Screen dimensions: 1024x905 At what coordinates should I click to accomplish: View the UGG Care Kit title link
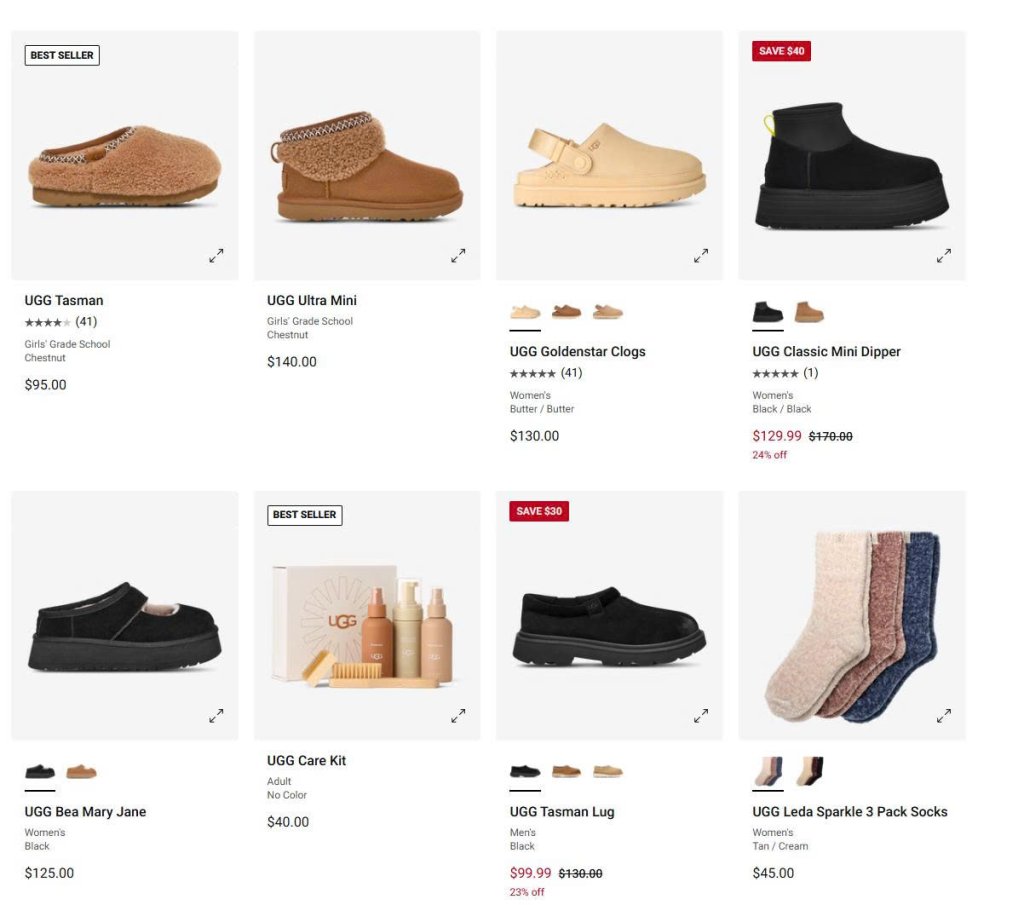coord(306,761)
